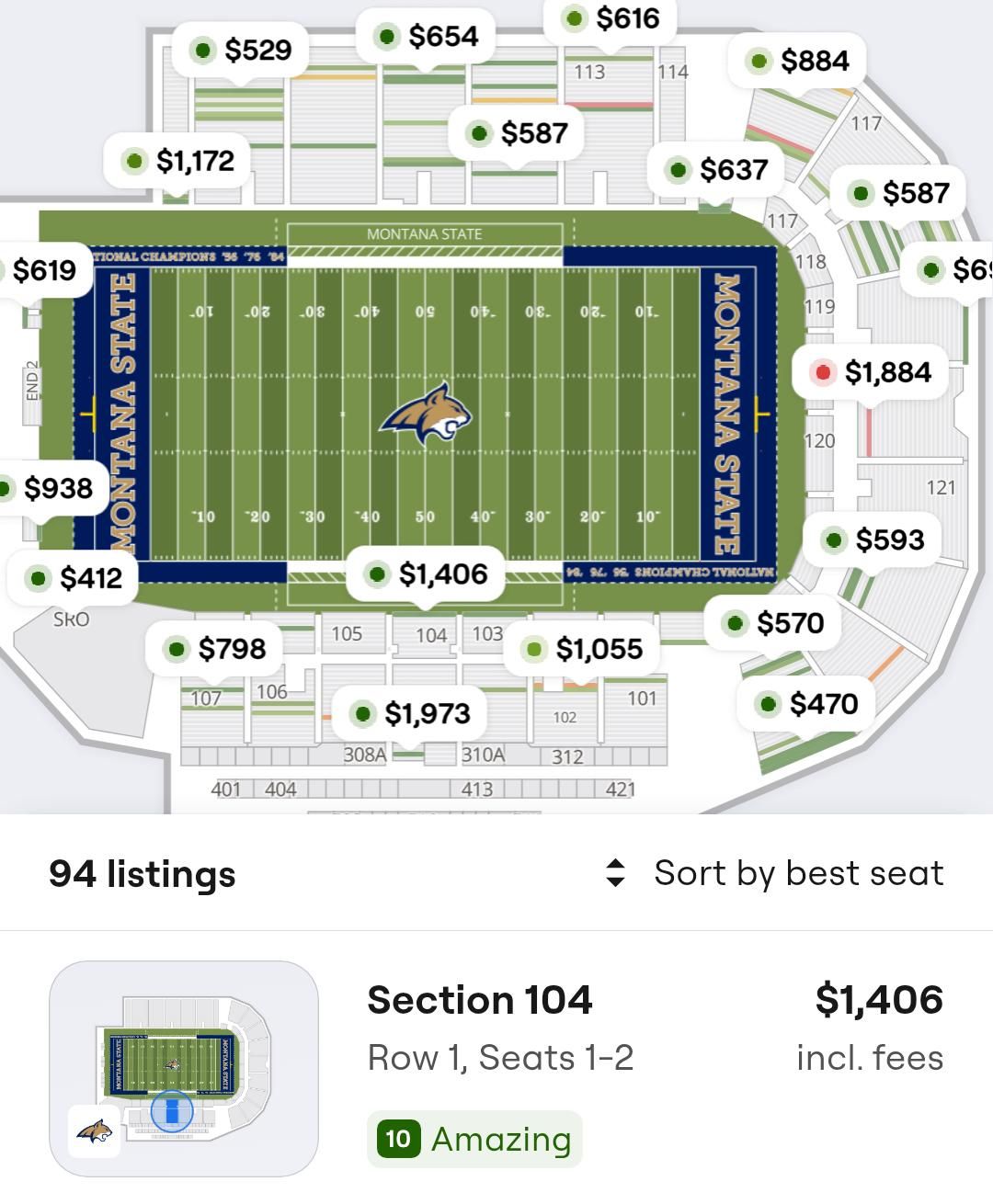Click the Section 104 seat map thumbnail
Viewport: 993px width, 1204px height.
click(x=184, y=1069)
